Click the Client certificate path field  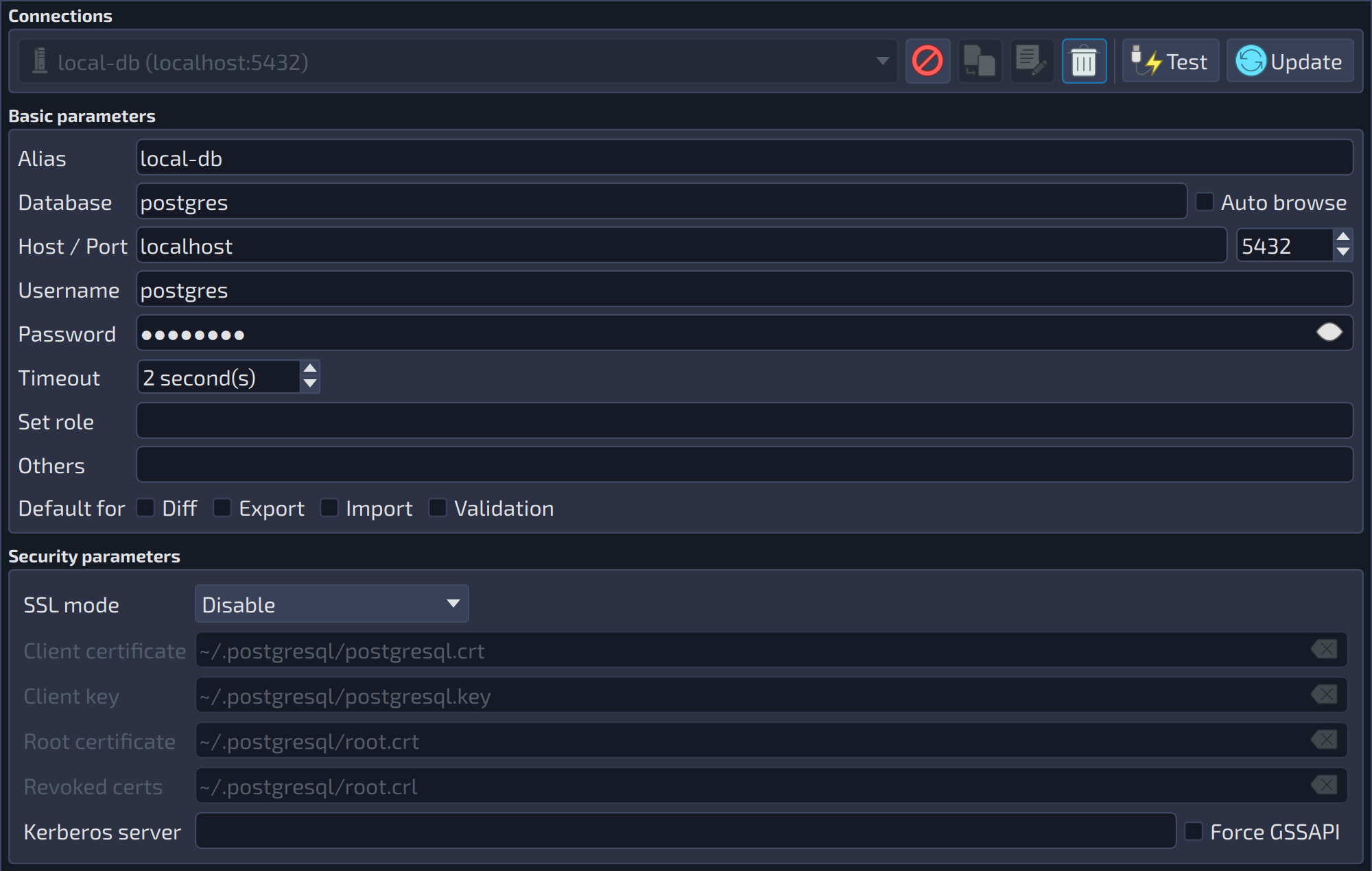772,650
